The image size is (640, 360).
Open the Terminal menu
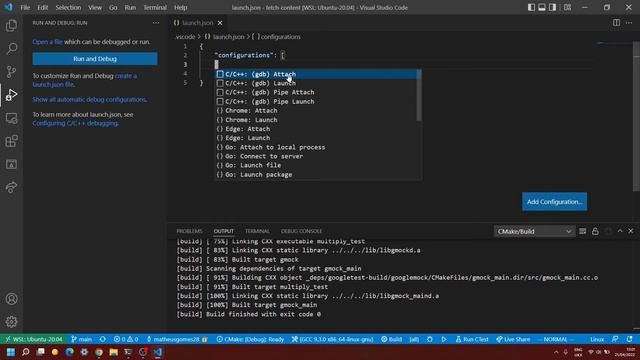point(155,7)
